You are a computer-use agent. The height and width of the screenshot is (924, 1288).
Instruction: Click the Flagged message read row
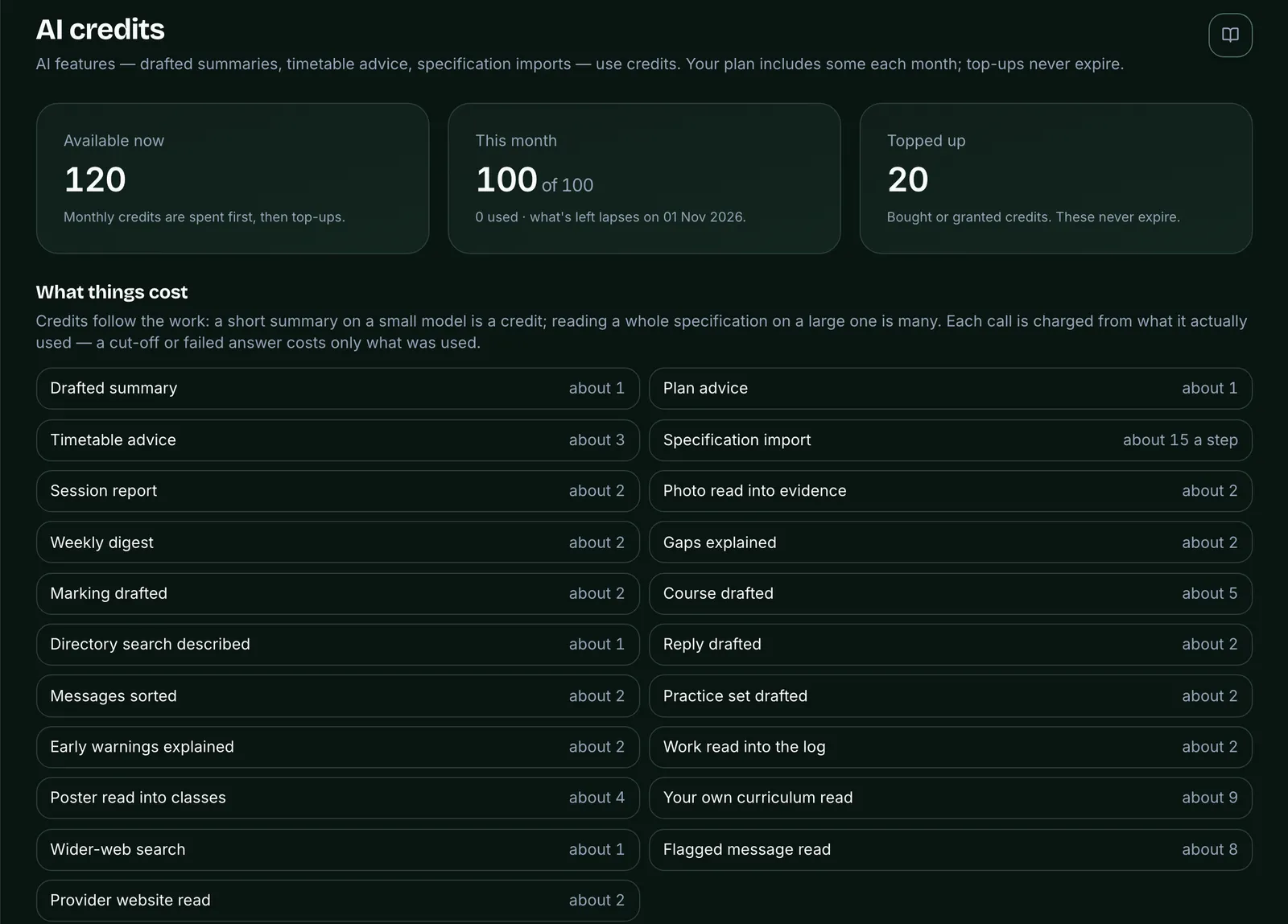pos(951,850)
